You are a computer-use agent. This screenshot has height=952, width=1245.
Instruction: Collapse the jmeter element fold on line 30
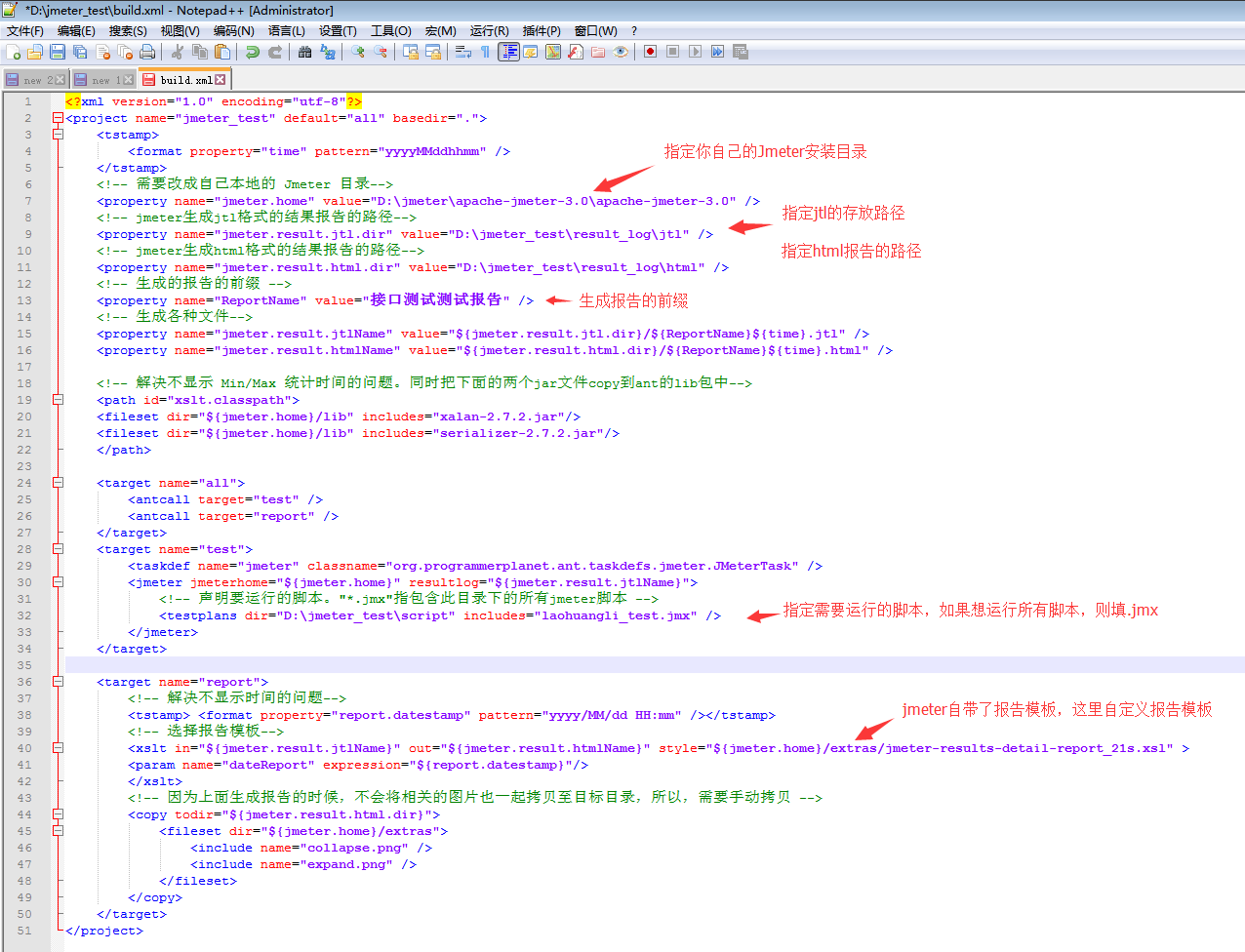(x=58, y=582)
